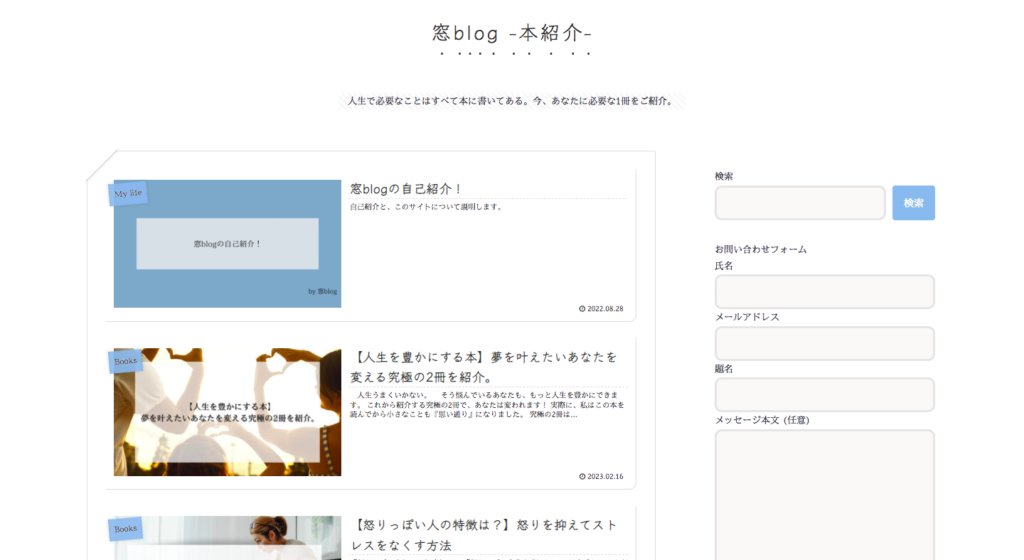The height and width of the screenshot is (560, 1024).
Task: Click the clock icon beside 2022.08.28
Action: click(582, 309)
